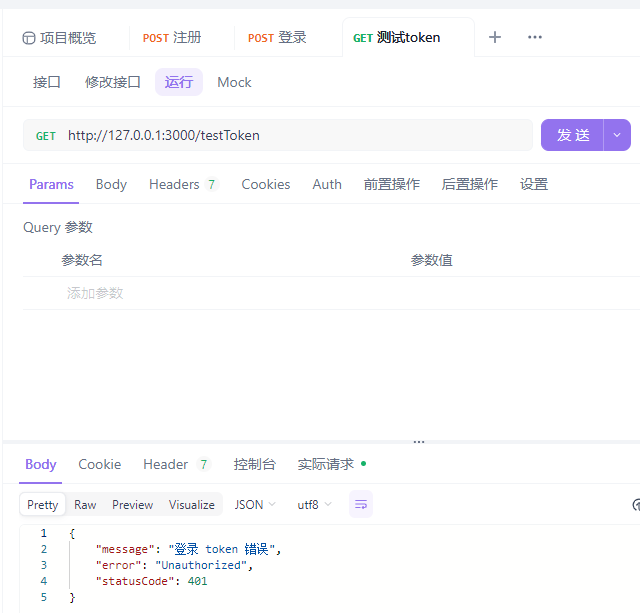Viewport: 640px width, 613px height.
Task: Click the 添加参数 parameter name field
Action: point(95,293)
